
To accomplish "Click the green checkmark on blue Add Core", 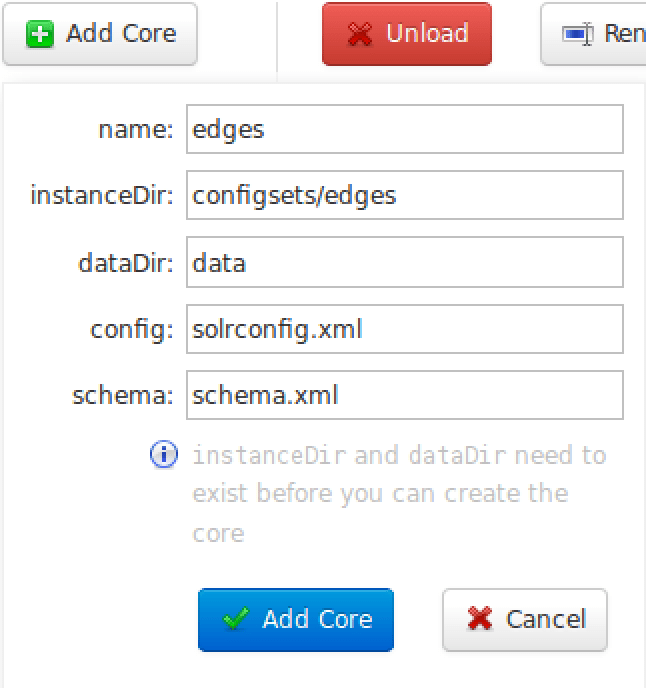I will [236, 619].
